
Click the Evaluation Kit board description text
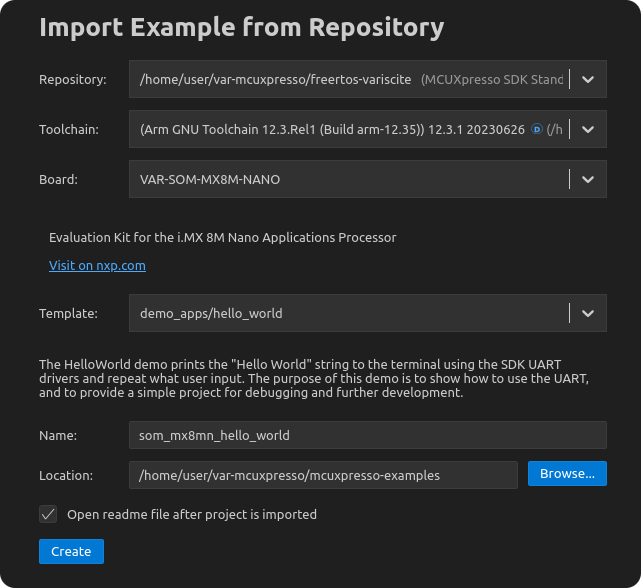coord(222,238)
